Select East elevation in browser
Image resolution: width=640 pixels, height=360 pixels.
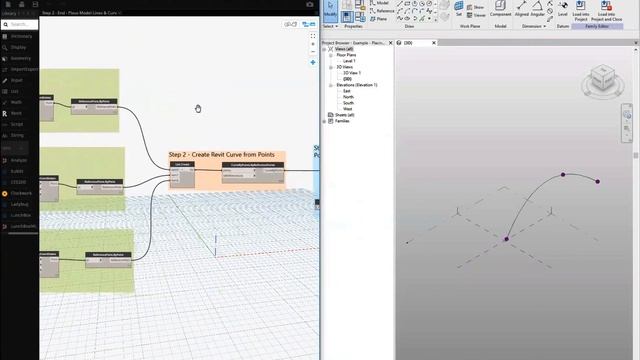(347, 91)
